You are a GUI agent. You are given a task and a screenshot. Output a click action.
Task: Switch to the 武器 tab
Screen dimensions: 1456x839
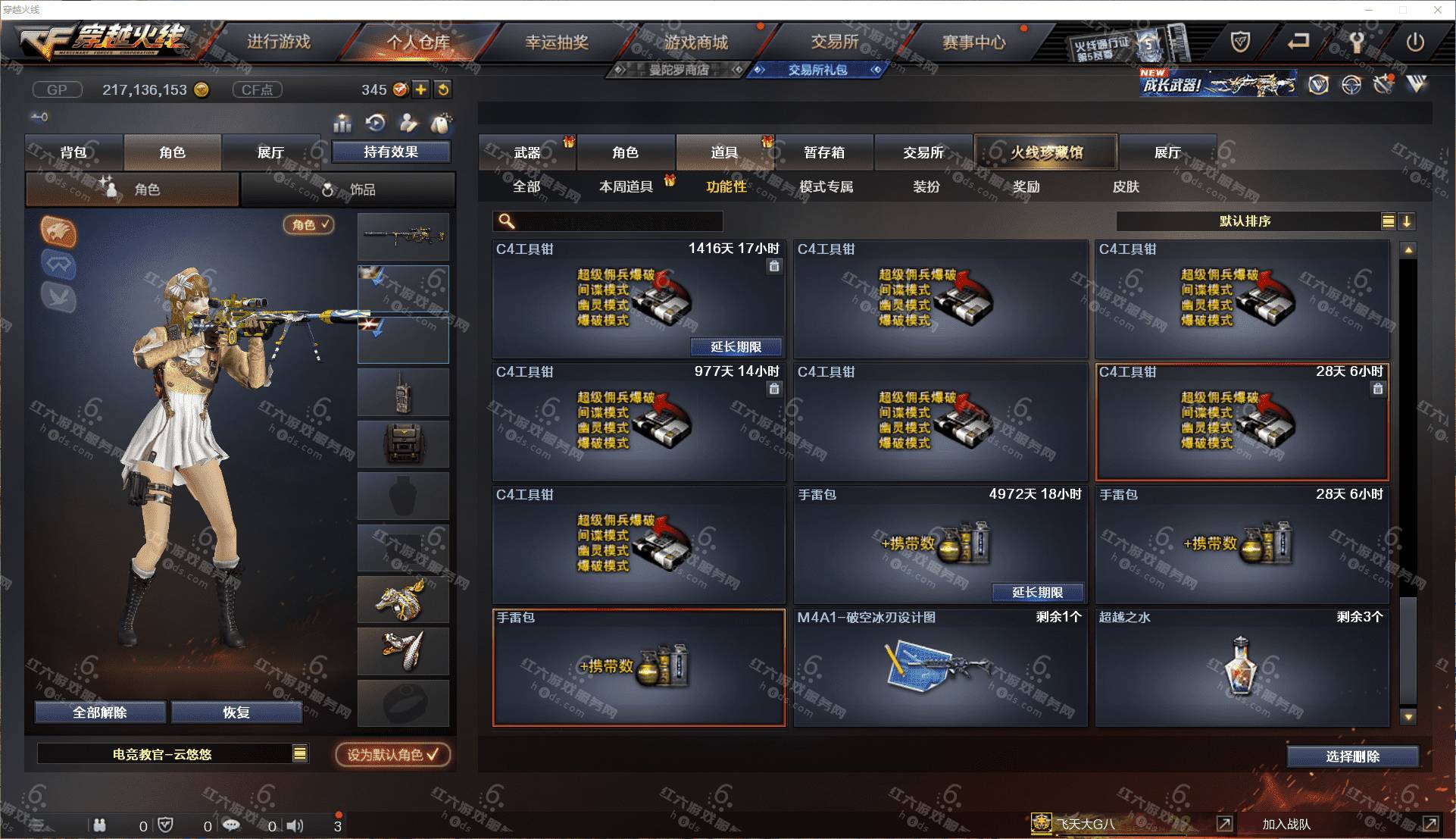[x=528, y=152]
